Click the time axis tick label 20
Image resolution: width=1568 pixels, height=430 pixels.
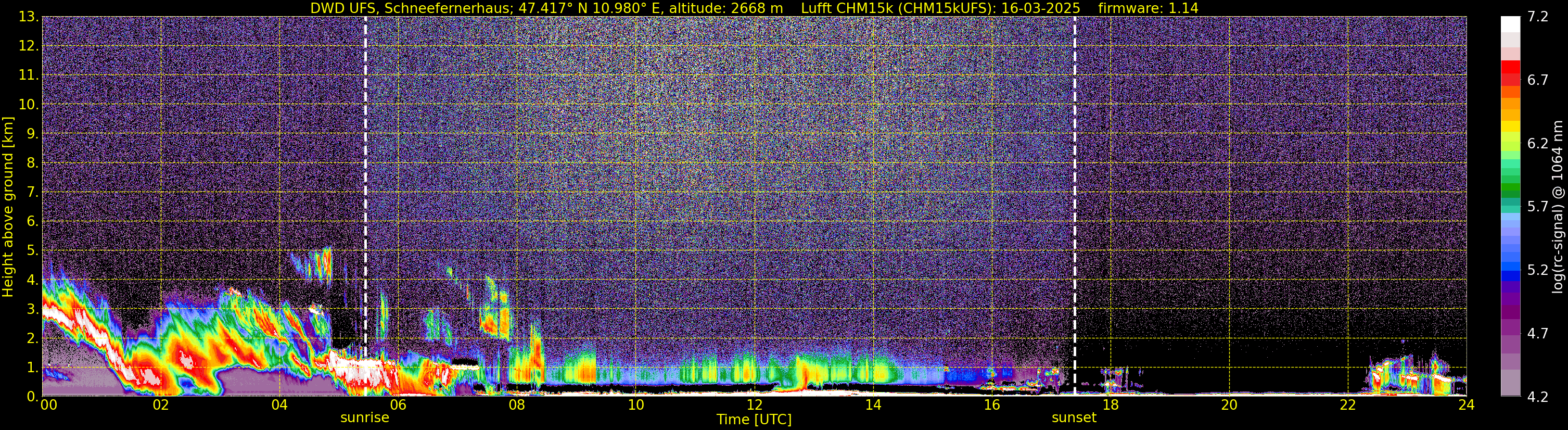click(1229, 405)
